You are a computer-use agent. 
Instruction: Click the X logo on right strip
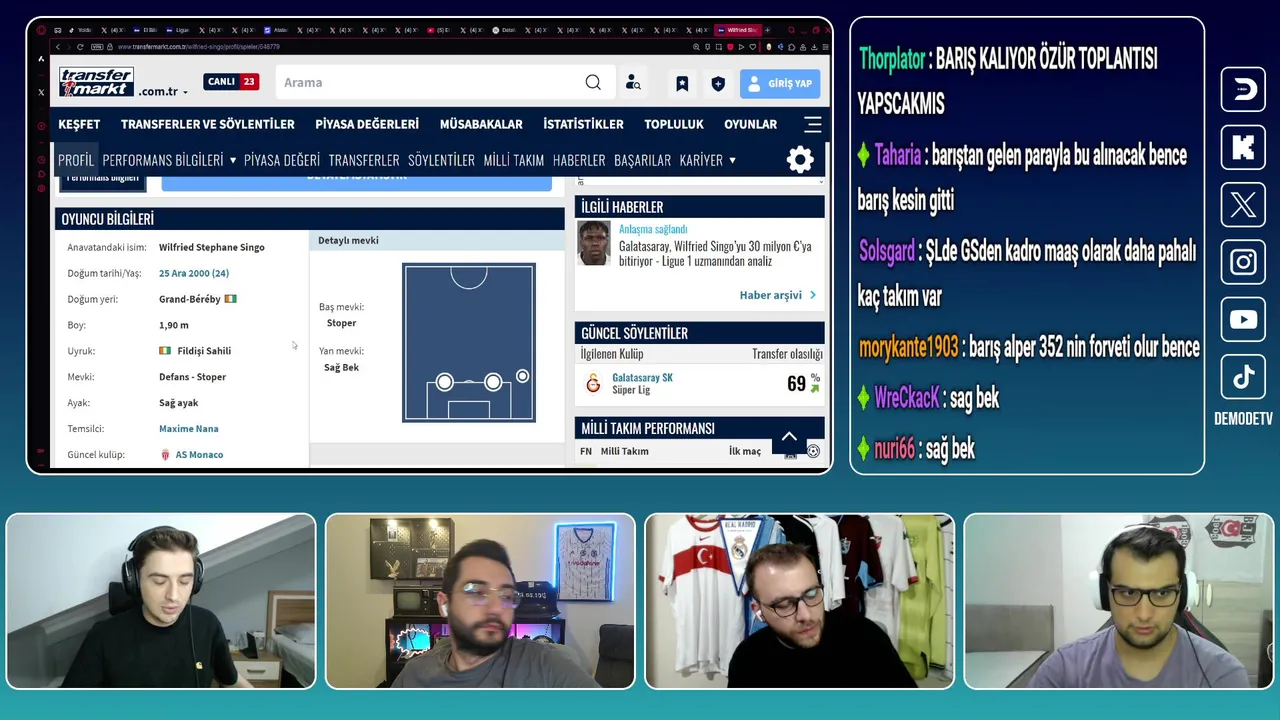(x=1243, y=205)
